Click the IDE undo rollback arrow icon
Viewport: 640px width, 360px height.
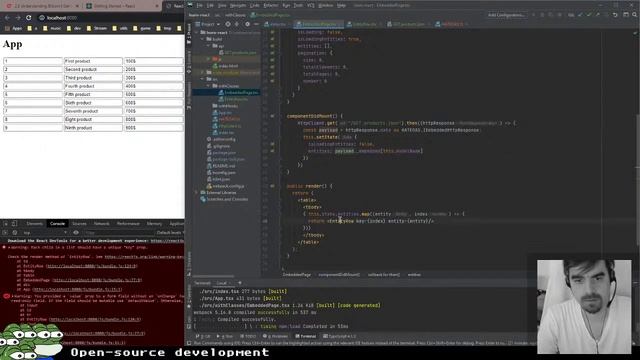click(616, 15)
